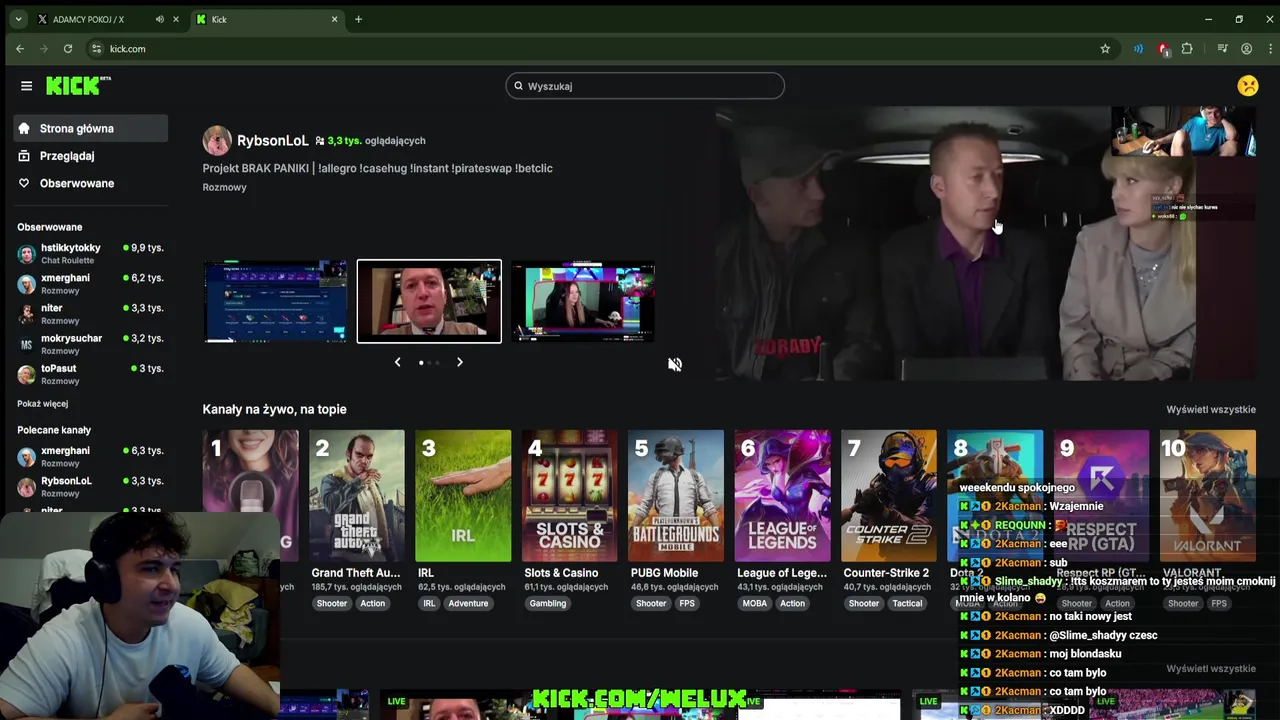The image size is (1280, 720).
Task: Click Wyświetl wszystkie next to top channels
Action: tap(1211, 410)
